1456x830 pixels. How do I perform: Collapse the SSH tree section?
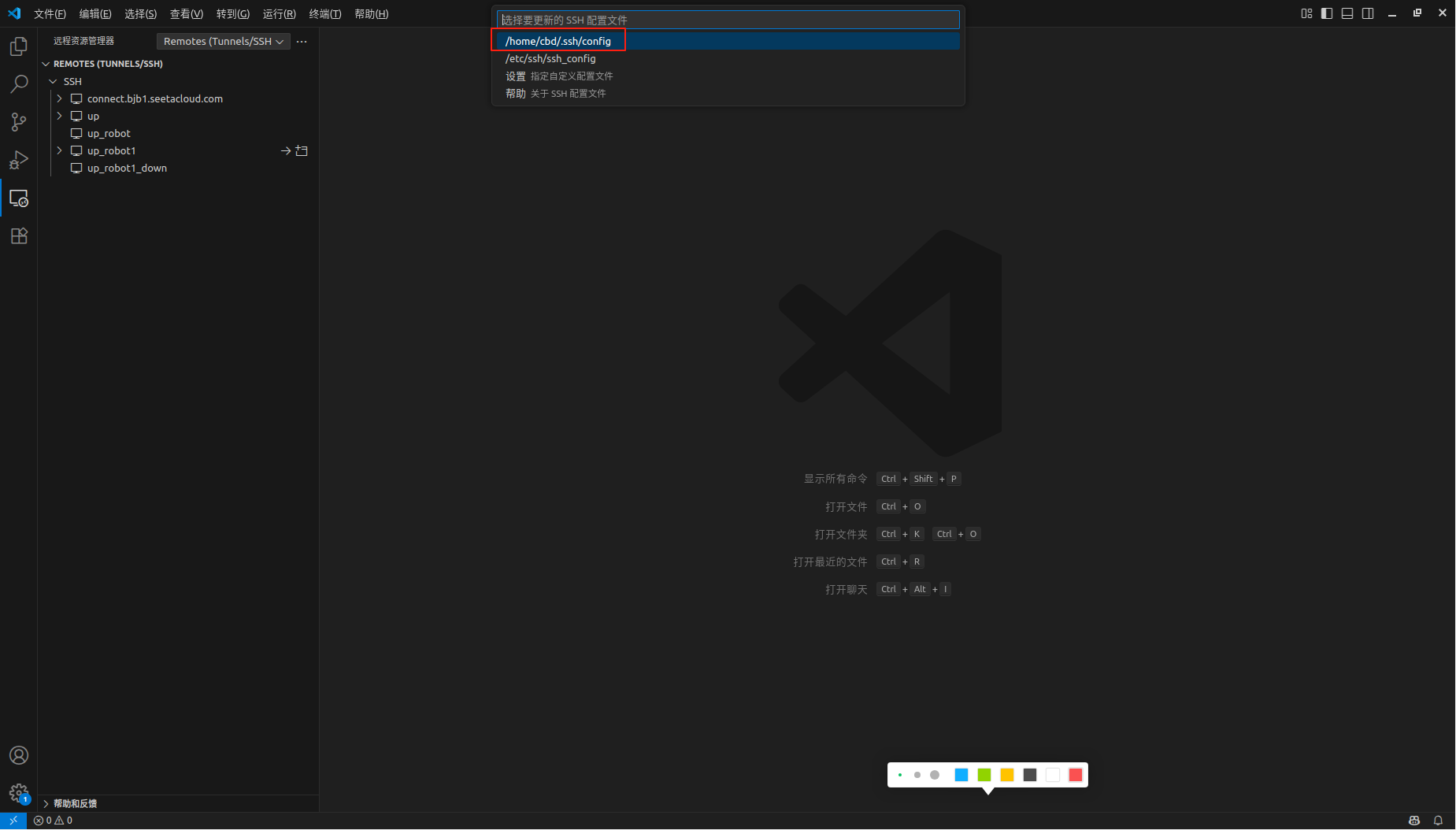tap(53, 81)
